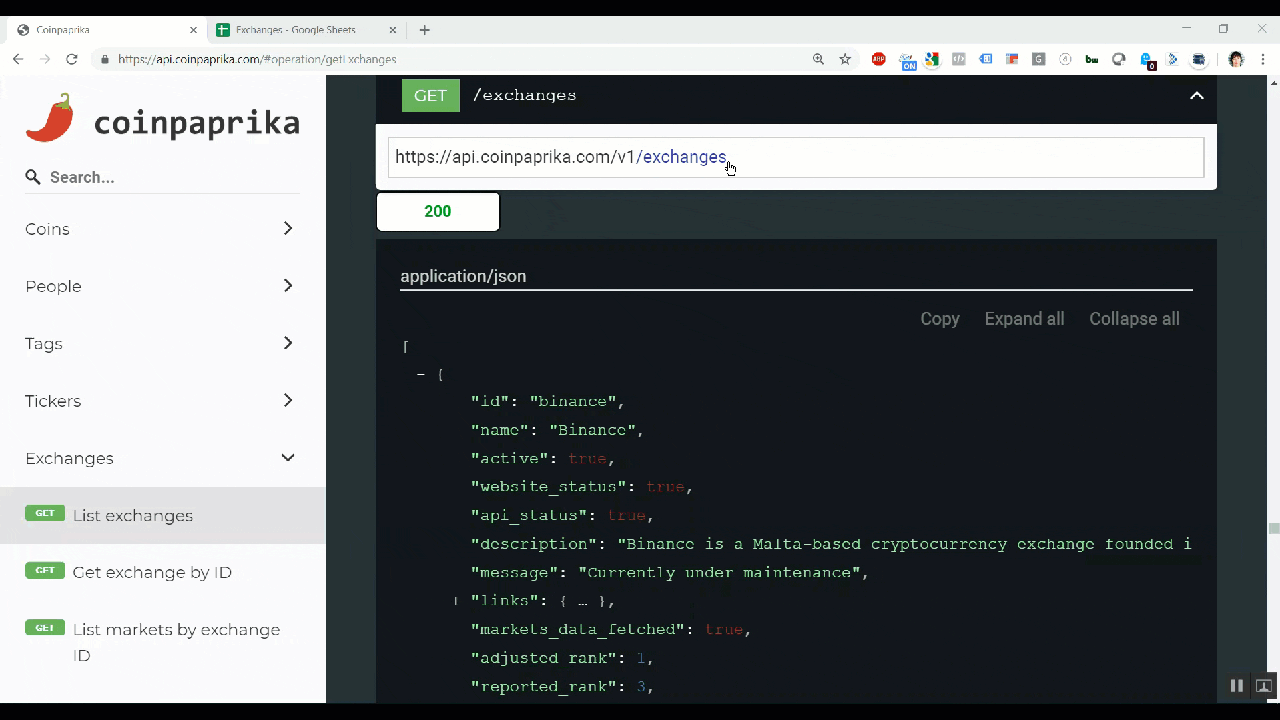Viewport: 1280px width, 720px height.
Task: Click the browser address bar URL
Action: [x=257, y=59]
